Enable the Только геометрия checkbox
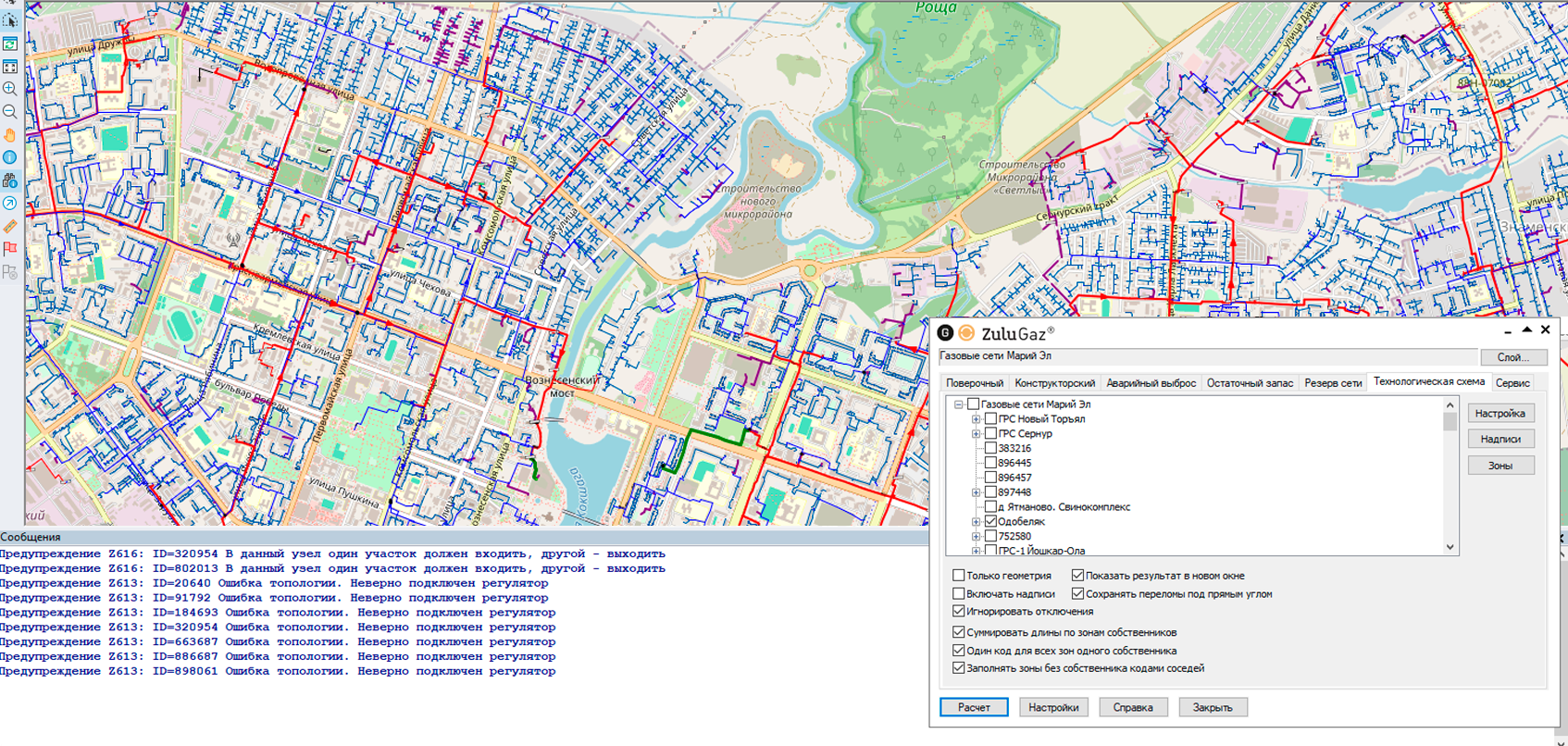The height and width of the screenshot is (746, 1568). coord(959,576)
